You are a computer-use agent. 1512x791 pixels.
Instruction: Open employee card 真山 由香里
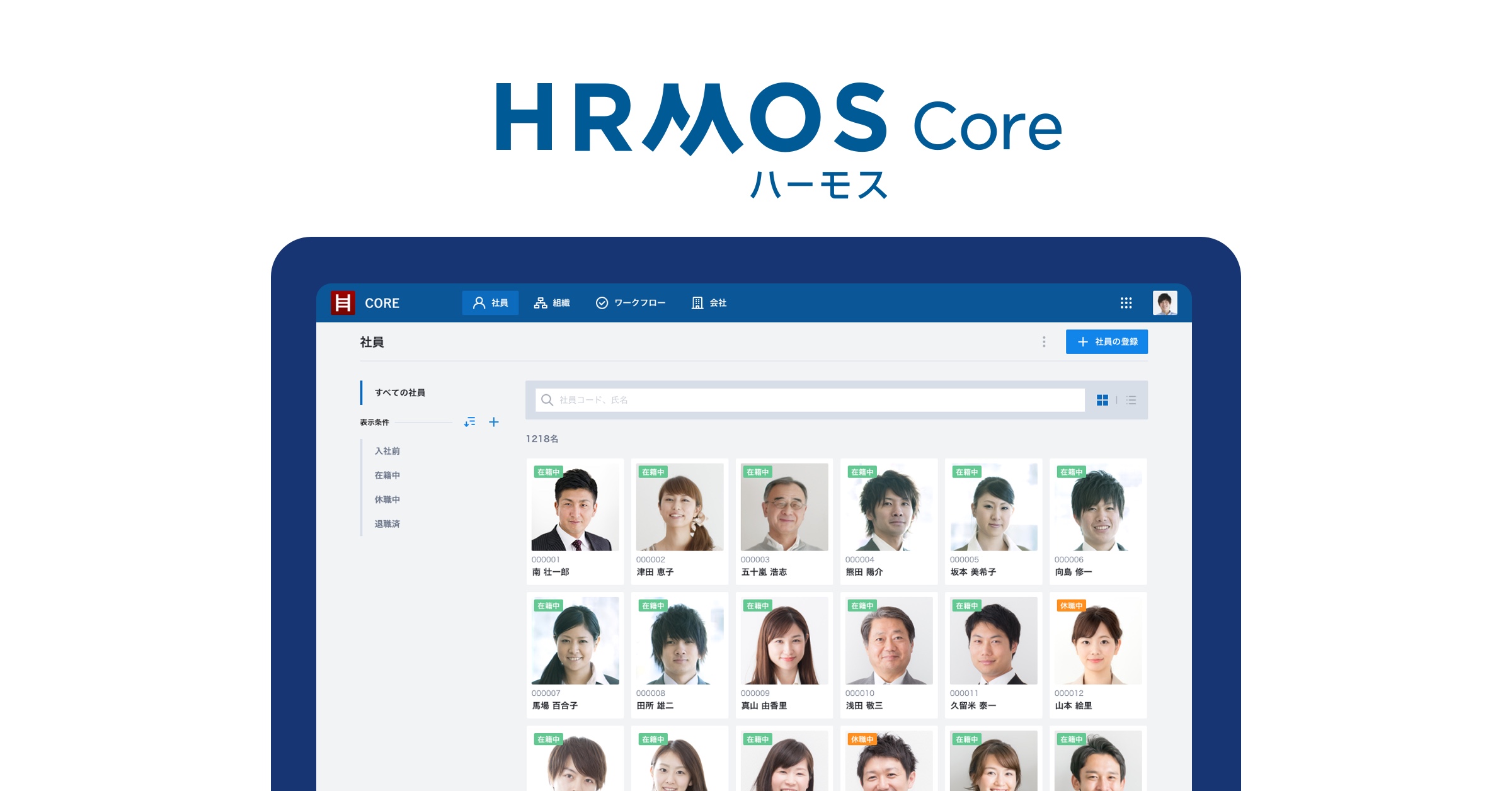[x=784, y=655]
